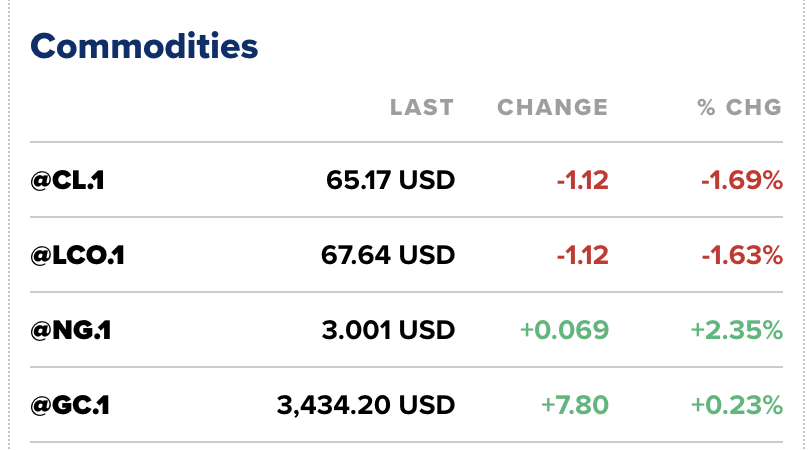The height and width of the screenshot is (450, 810).
Task: Click the +0.23% percent change
Action: 737,405
